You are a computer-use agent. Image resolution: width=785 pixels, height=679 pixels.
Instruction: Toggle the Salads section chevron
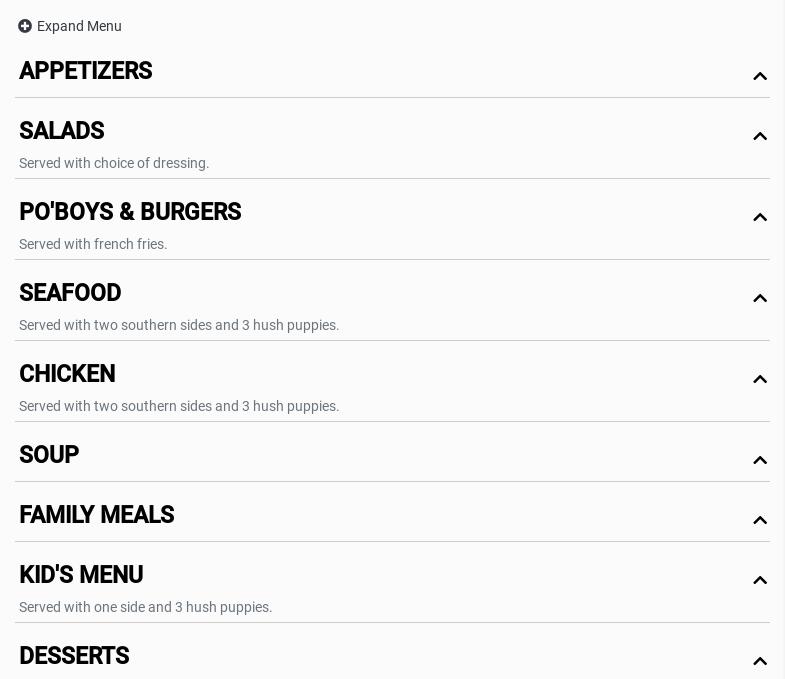760,136
